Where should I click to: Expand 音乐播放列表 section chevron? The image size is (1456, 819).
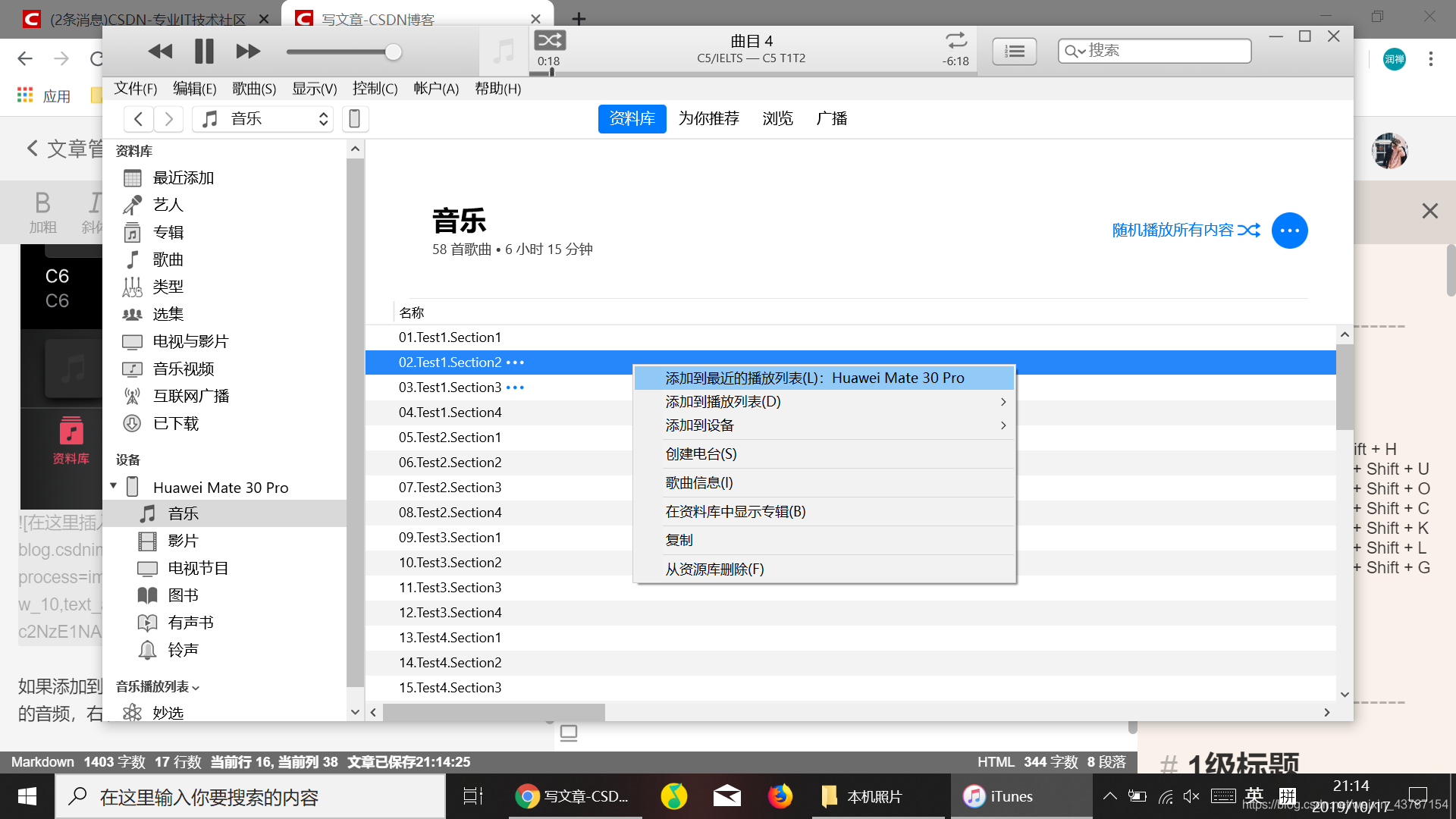tap(196, 688)
